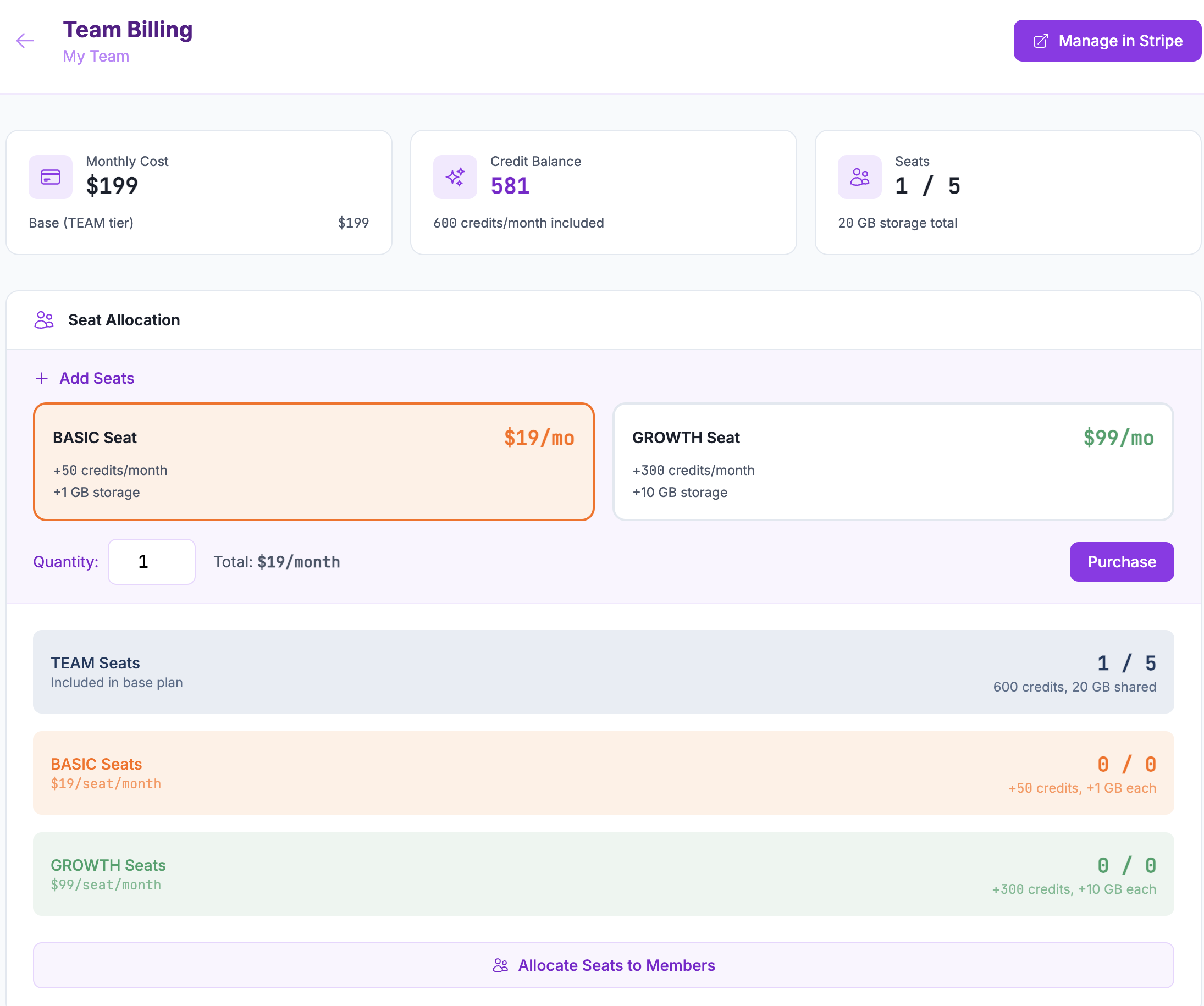Screen dimensions: 1204x1006
Task: Click the My Team subtitle link
Action: (x=96, y=56)
